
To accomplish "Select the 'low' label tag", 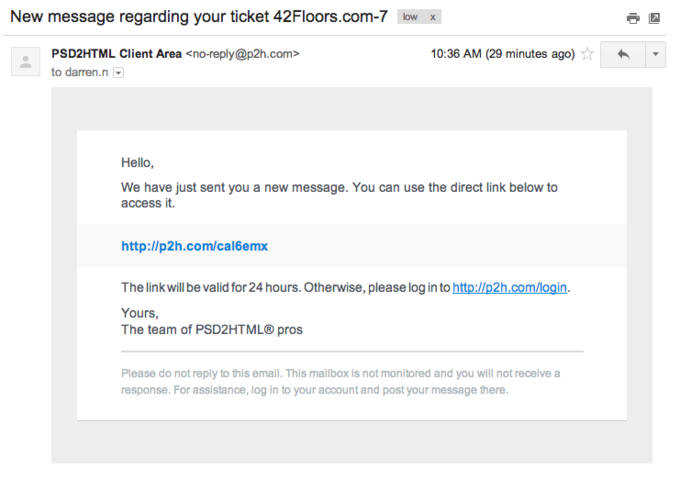I will 410,17.
